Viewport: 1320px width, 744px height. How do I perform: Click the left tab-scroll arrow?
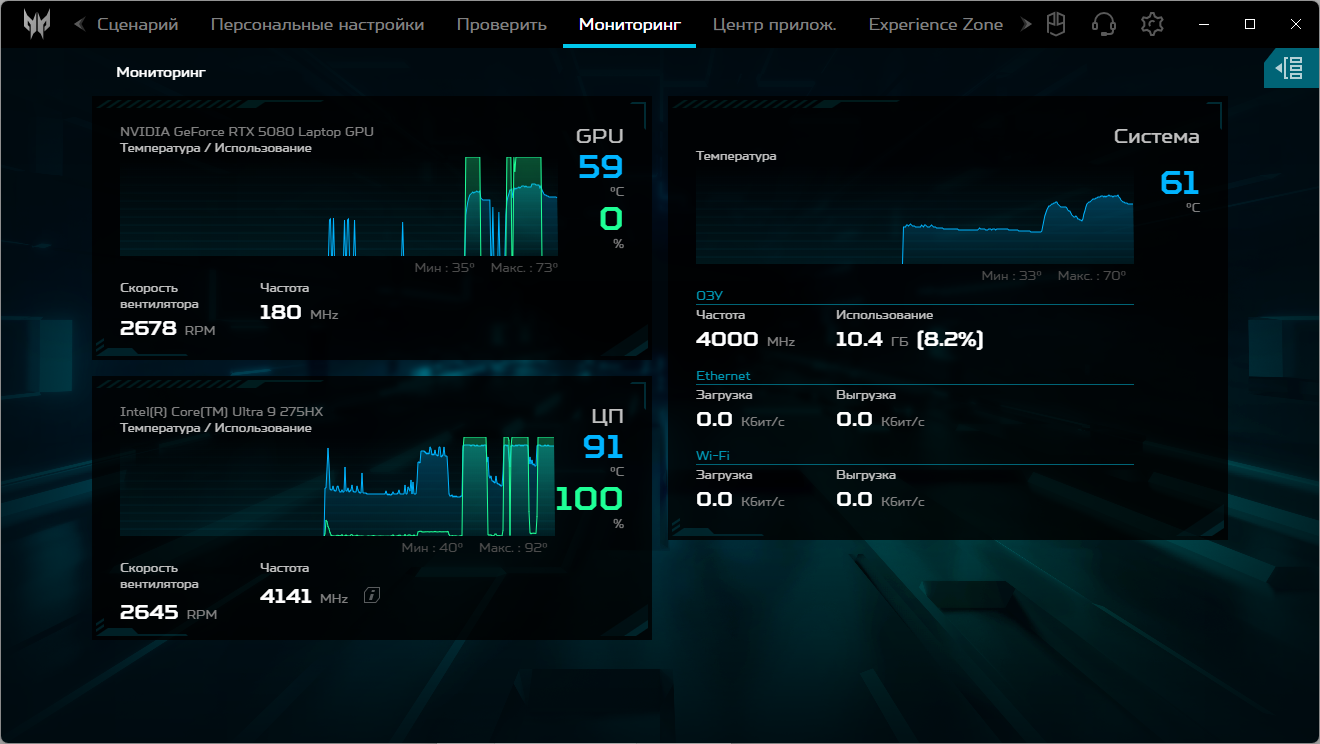click(x=79, y=24)
